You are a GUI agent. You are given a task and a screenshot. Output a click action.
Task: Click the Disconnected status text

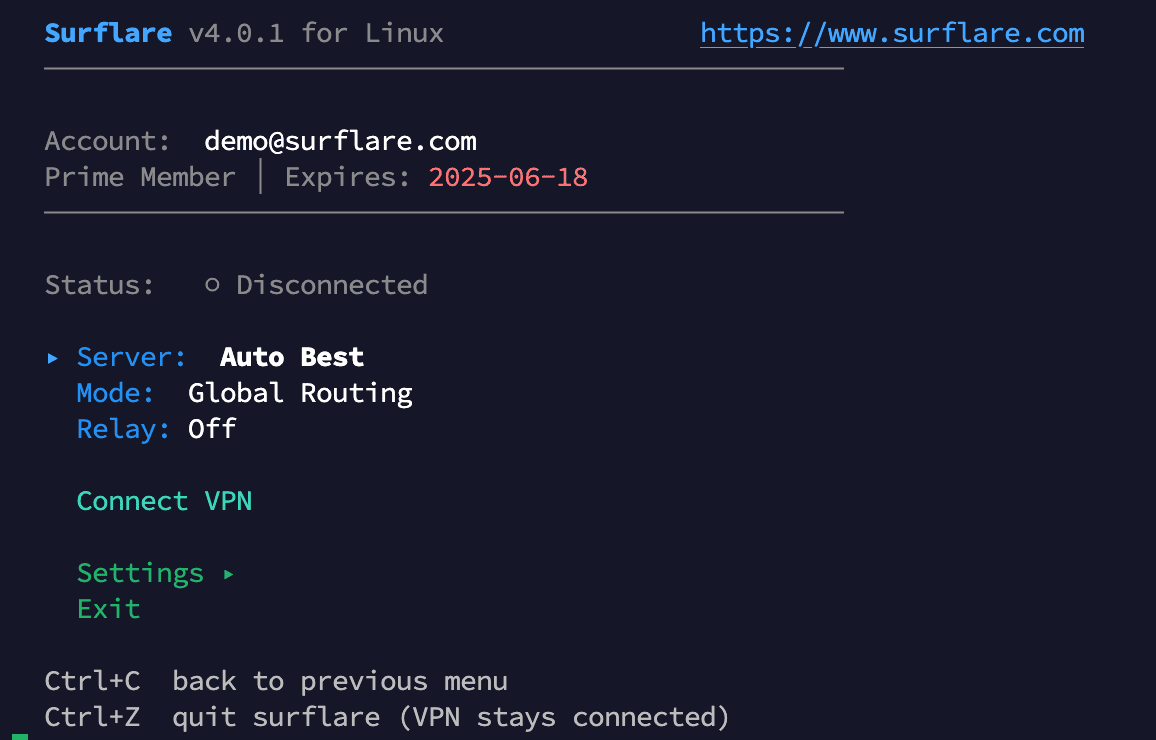pos(331,285)
